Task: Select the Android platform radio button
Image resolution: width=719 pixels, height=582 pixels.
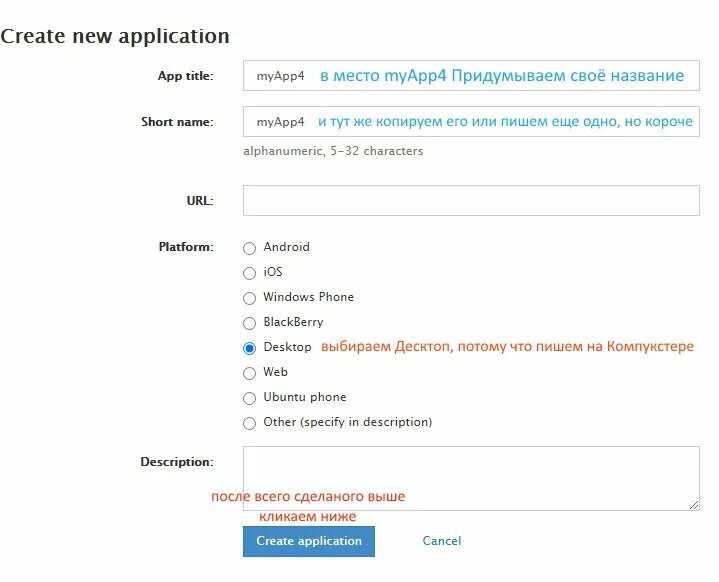Action: (250, 248)
